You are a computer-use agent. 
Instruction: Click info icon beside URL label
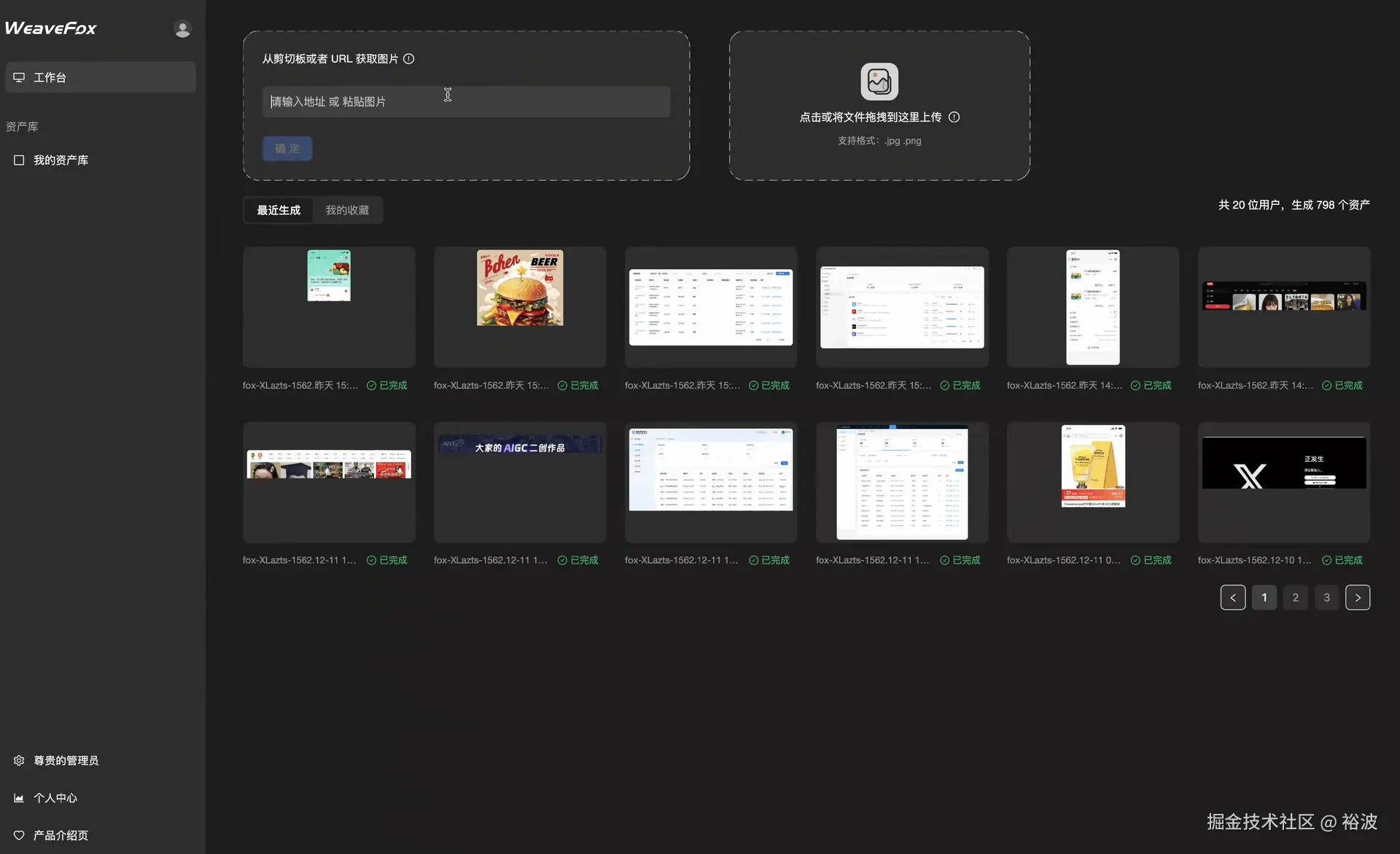(x=409, y=59)
